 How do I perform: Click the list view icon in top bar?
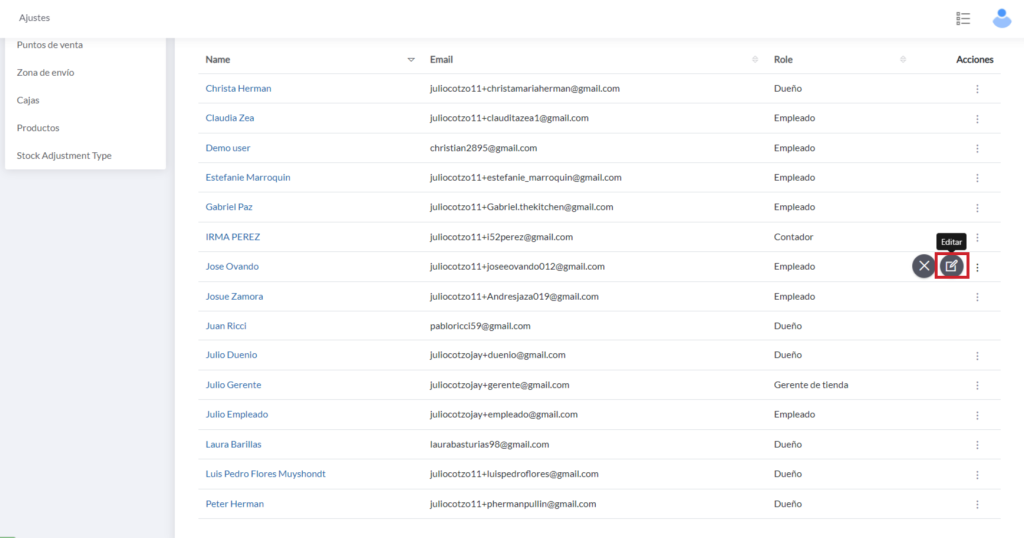(x=963, y=18)
